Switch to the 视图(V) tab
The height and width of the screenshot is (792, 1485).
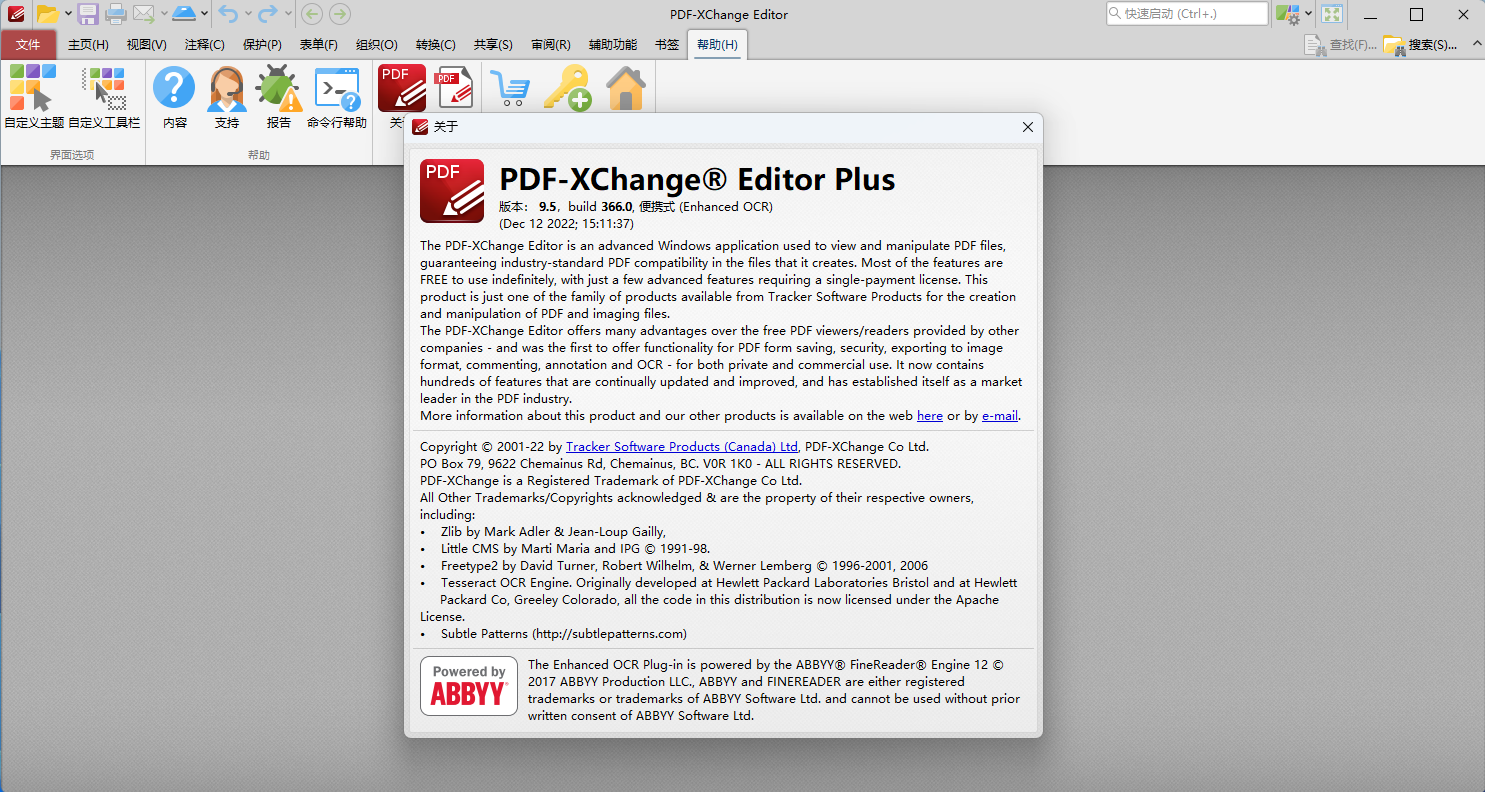(x=147, y=45)
